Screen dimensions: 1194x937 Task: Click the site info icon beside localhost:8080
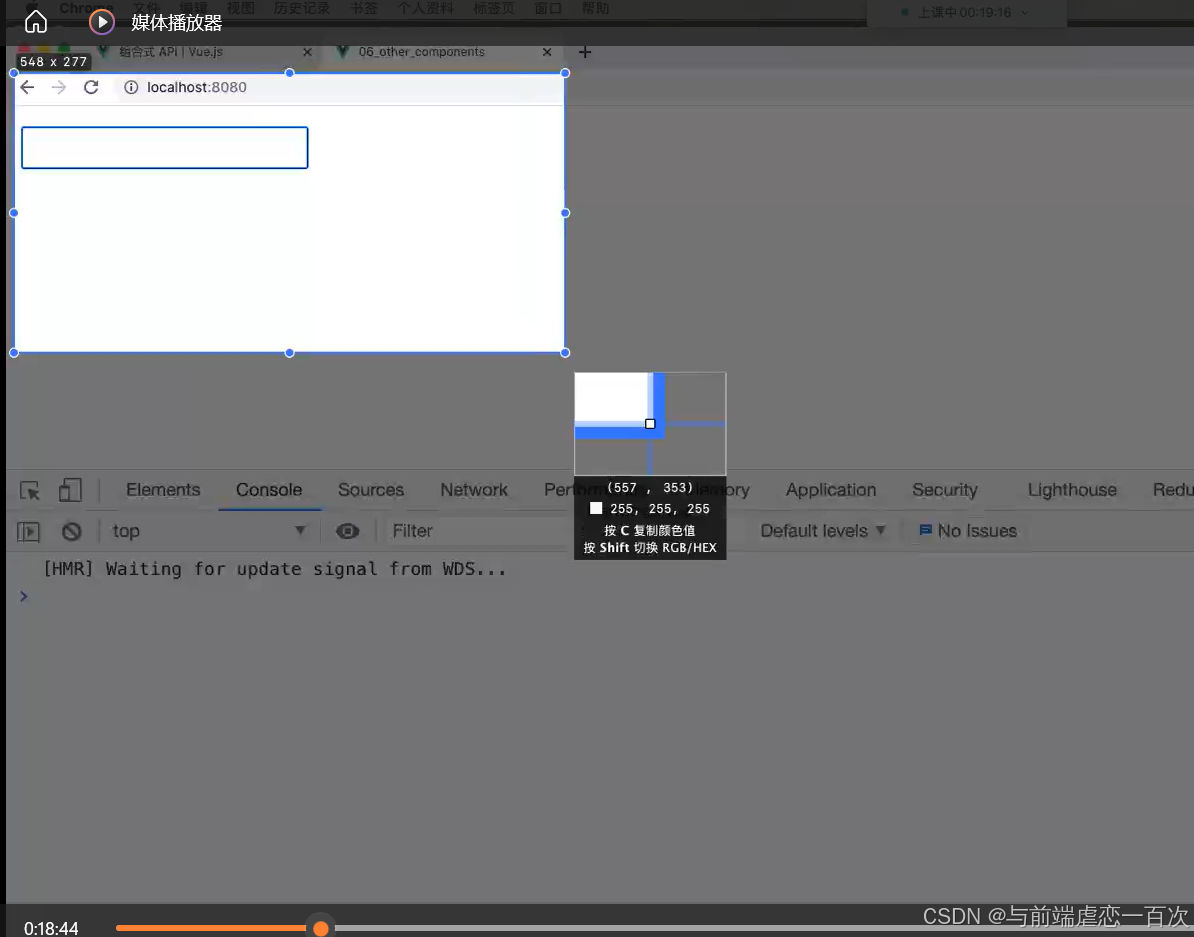[131, 87]
